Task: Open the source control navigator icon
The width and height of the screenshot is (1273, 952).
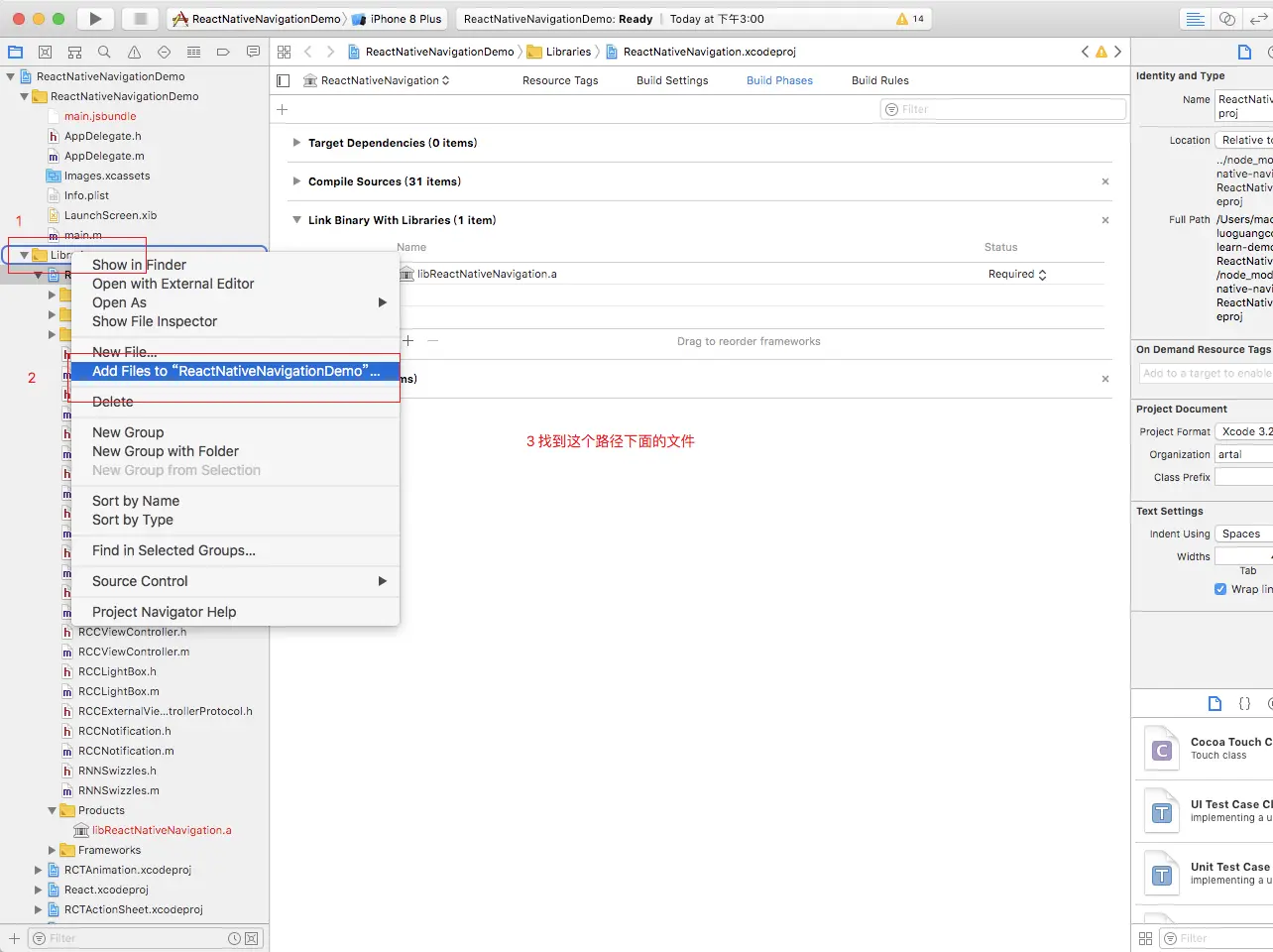Action: tap(45, 52)
